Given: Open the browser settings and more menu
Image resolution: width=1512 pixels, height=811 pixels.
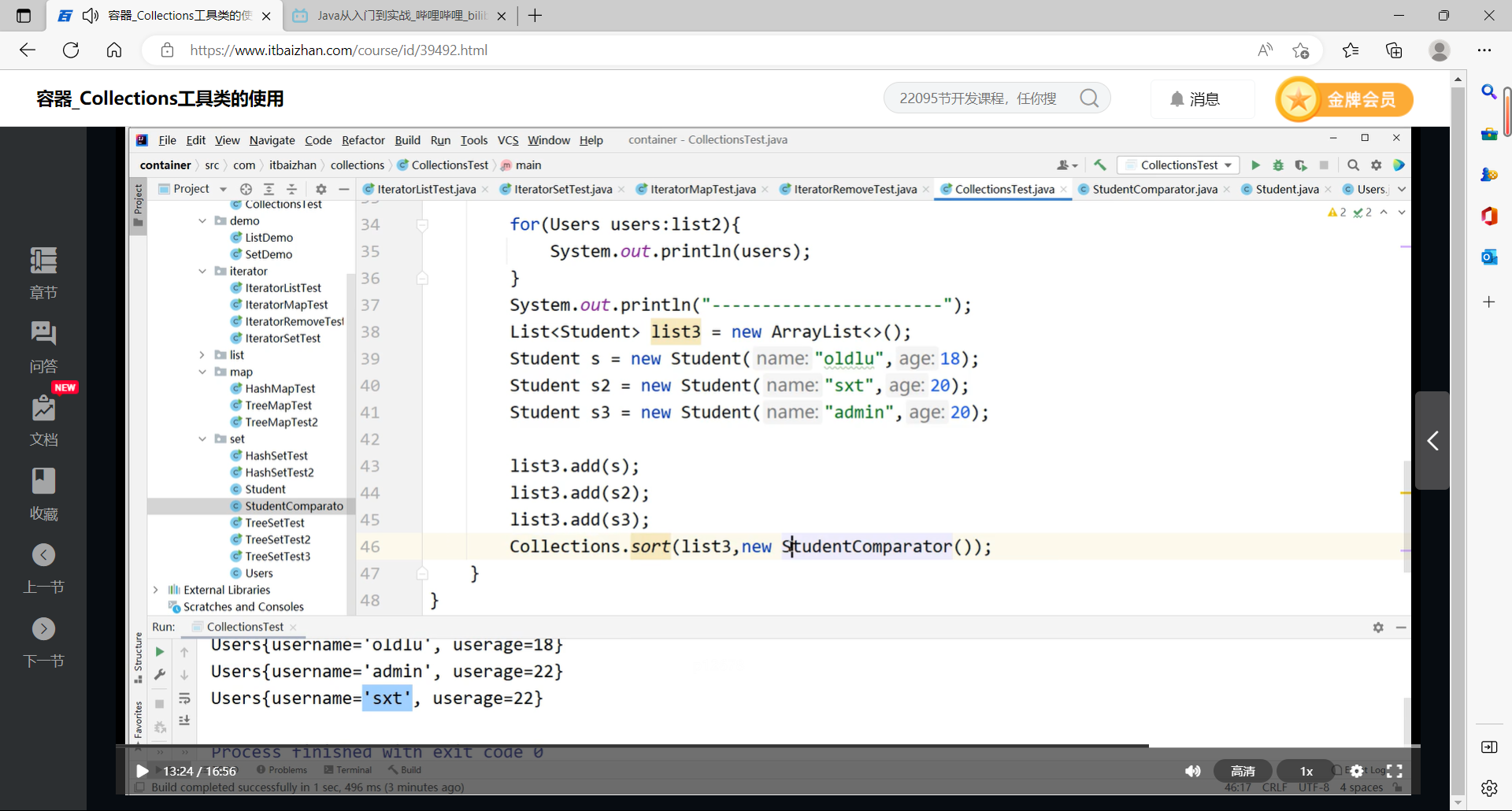Looking at the screenshot, I should (x=1484, y=50).
